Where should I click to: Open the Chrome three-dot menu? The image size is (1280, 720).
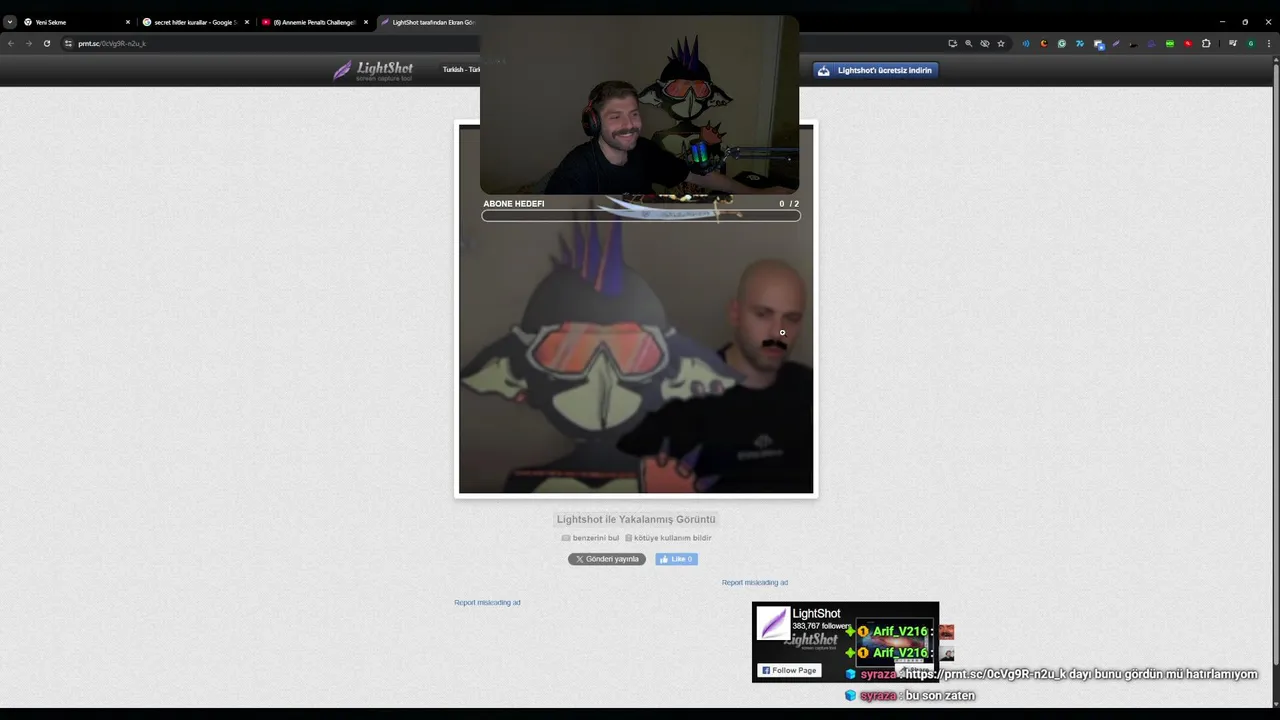[1269, 43]
